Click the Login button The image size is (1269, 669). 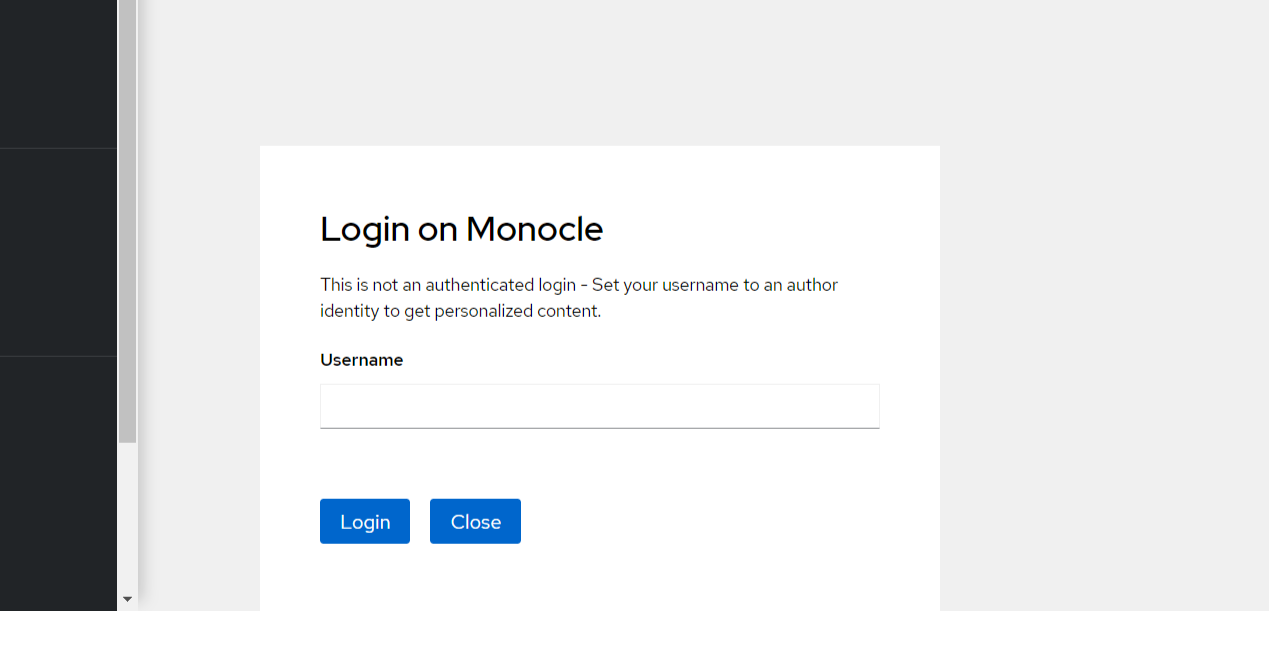point(364,521)
